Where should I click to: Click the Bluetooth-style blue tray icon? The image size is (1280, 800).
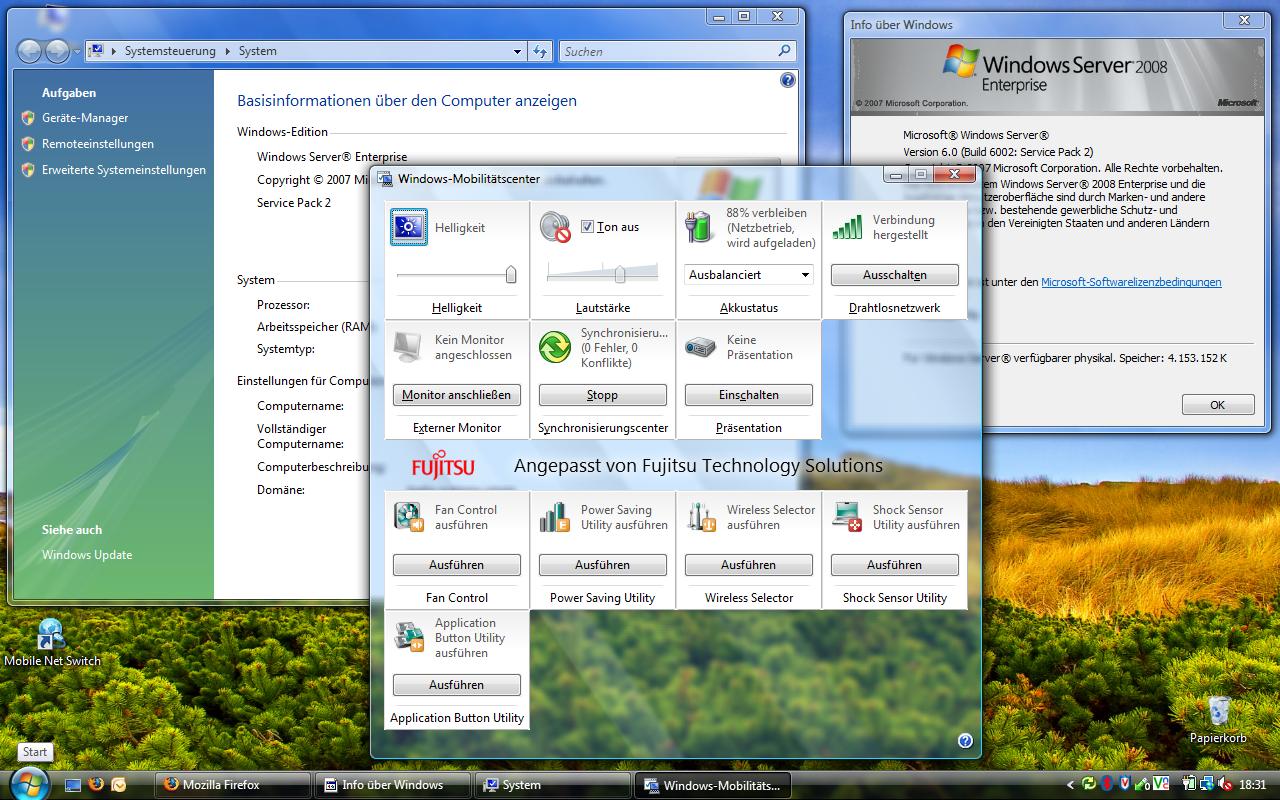1107,784
